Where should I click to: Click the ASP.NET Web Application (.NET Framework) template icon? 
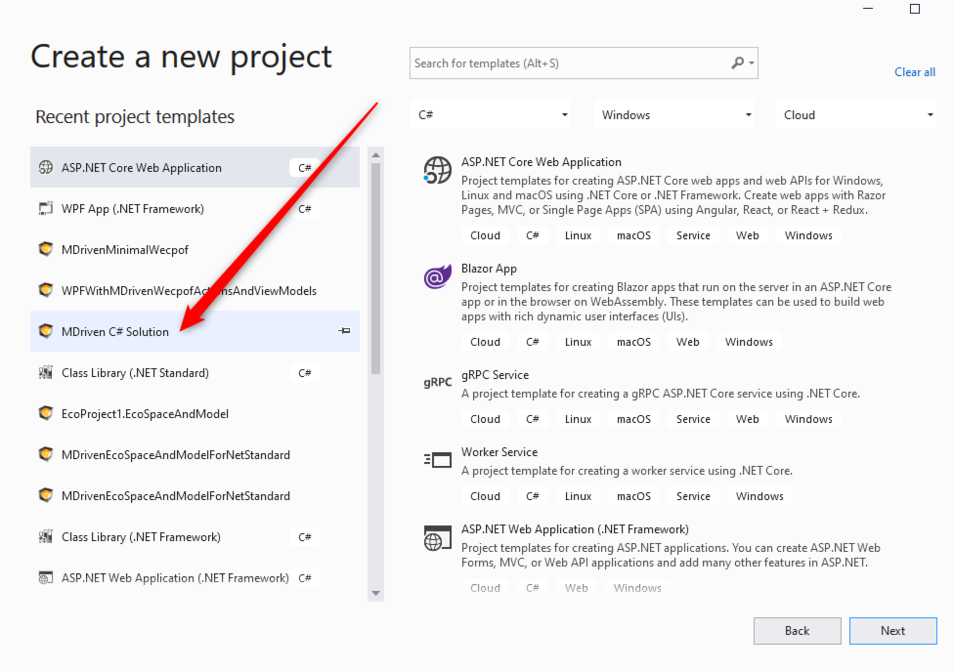click(x=437, y=538)
